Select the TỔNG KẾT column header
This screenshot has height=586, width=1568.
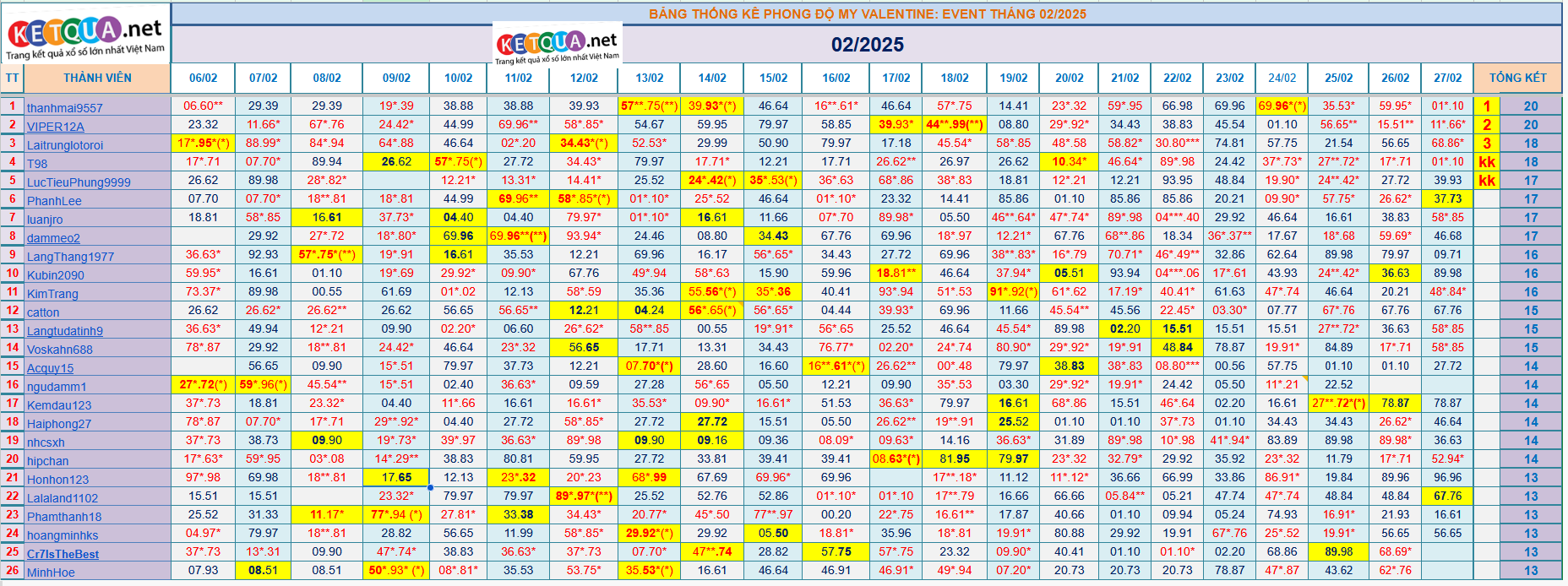[x=1517, y=78]
